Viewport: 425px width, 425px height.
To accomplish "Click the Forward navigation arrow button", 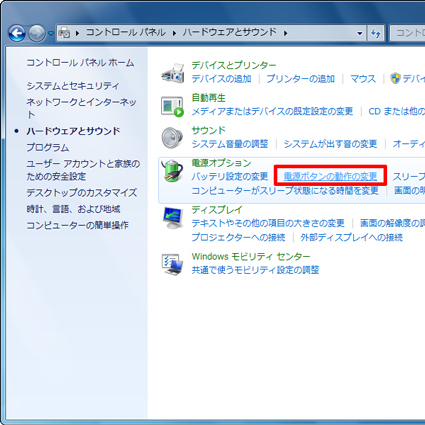I will tap(36, 33).
